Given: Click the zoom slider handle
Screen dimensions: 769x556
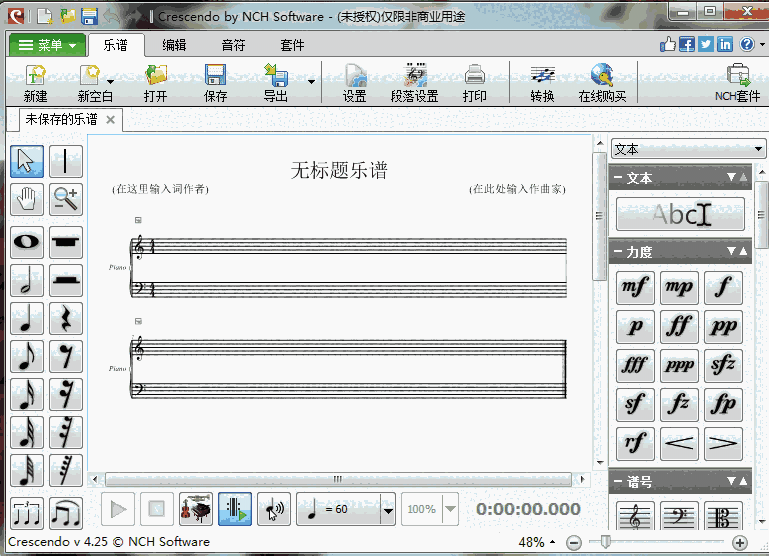Looking at the screenshot, I should [x=606, y=542].
